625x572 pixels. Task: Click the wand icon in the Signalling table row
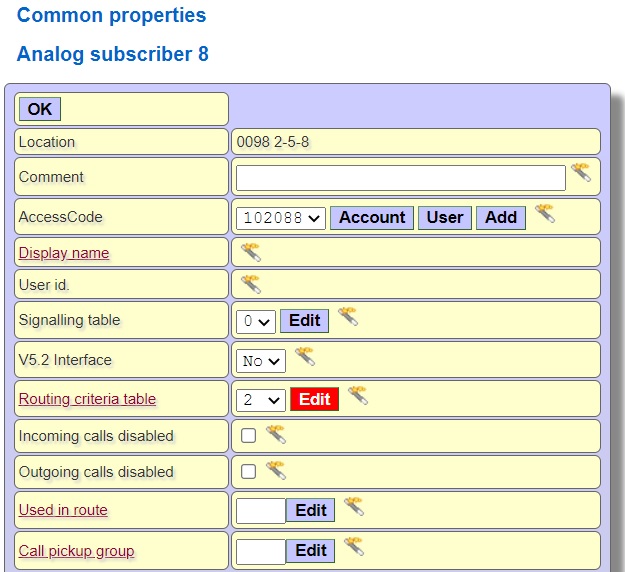tap(347, 317)
